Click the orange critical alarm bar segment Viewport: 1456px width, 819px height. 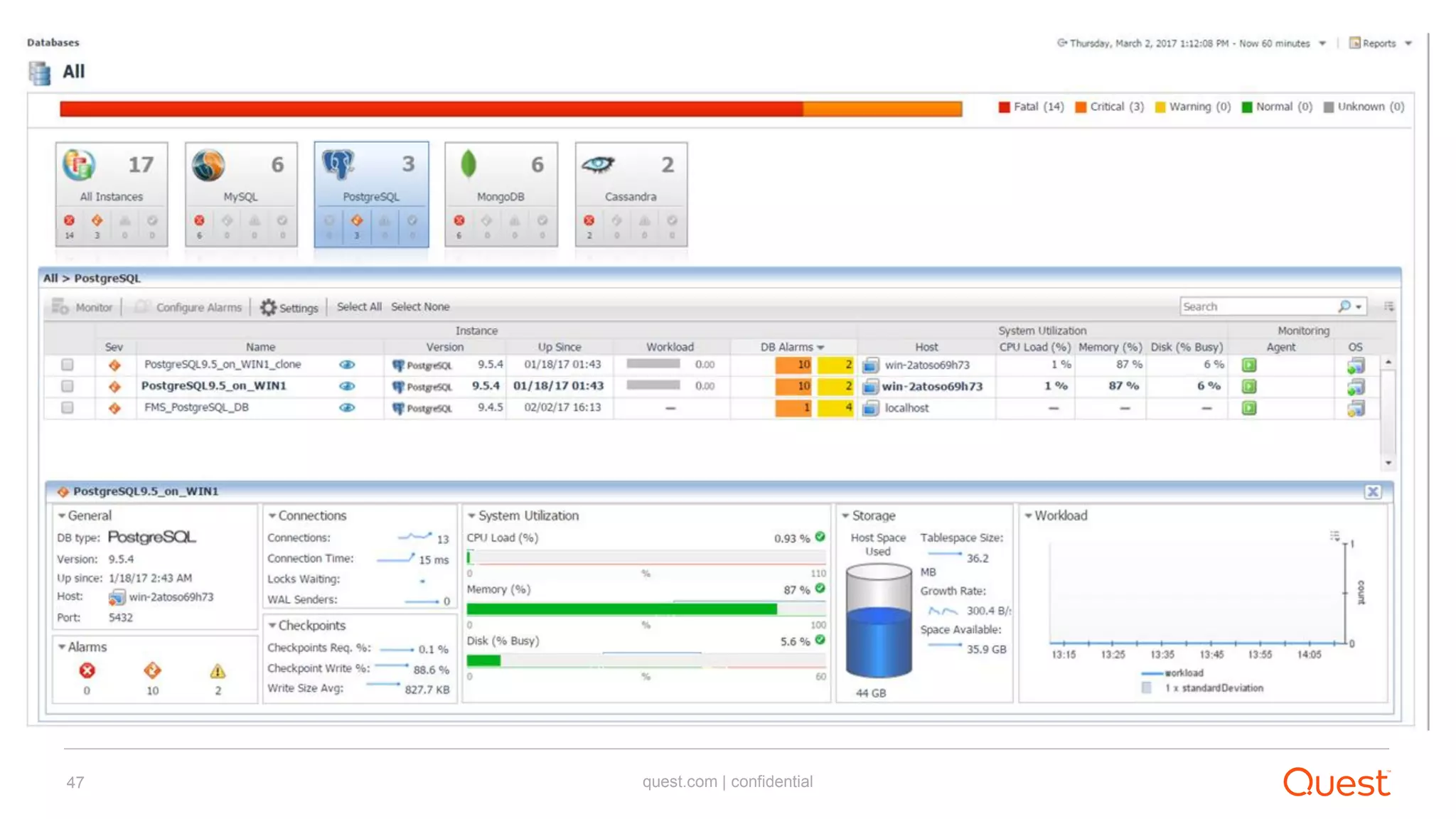coord(882,109)
